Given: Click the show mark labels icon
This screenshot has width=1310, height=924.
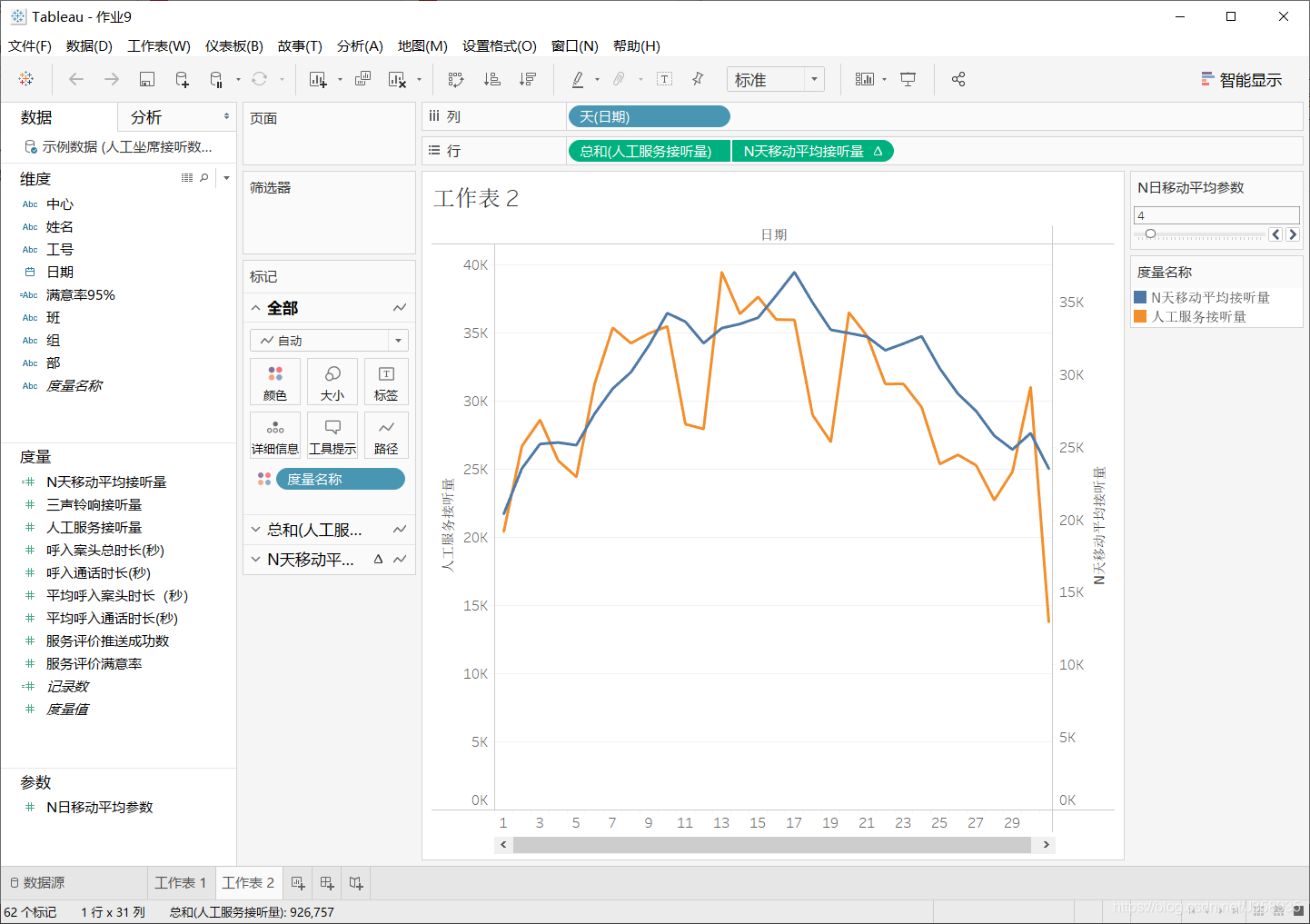Looking at the screenshot, I should [x=665, y=79].
